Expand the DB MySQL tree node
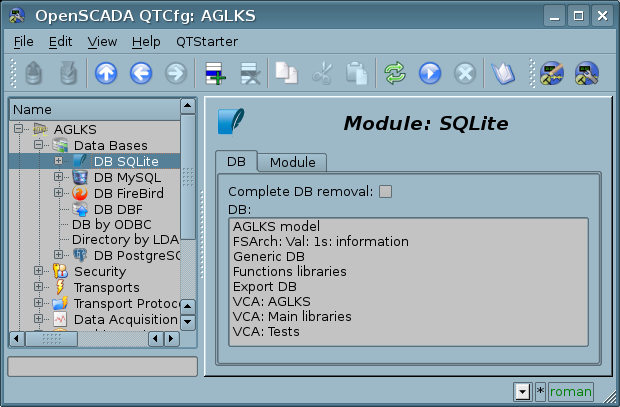 pos(58,177)
